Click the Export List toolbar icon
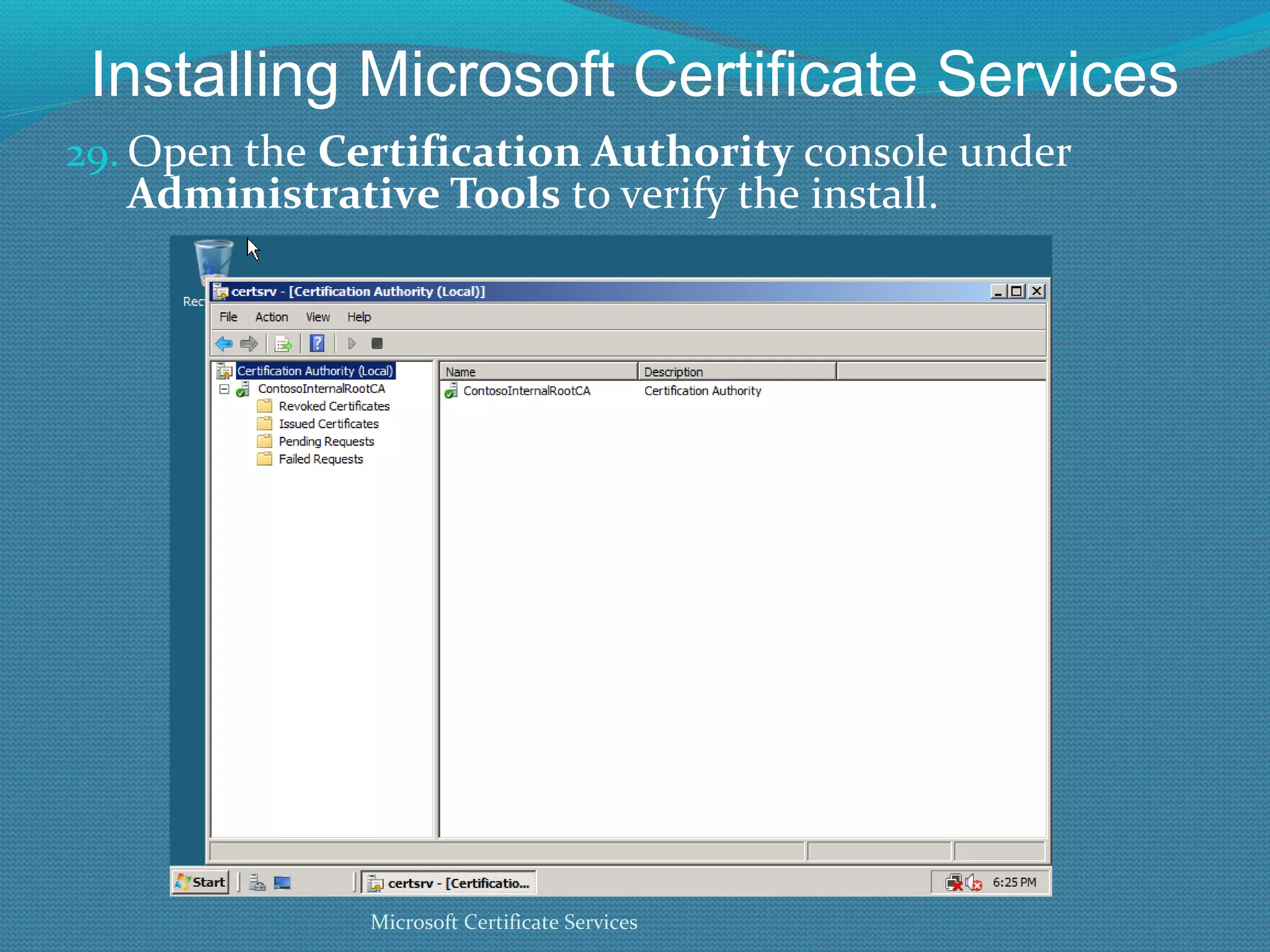This screenshot has width=1270, height=952. click(x=283, y=343)
